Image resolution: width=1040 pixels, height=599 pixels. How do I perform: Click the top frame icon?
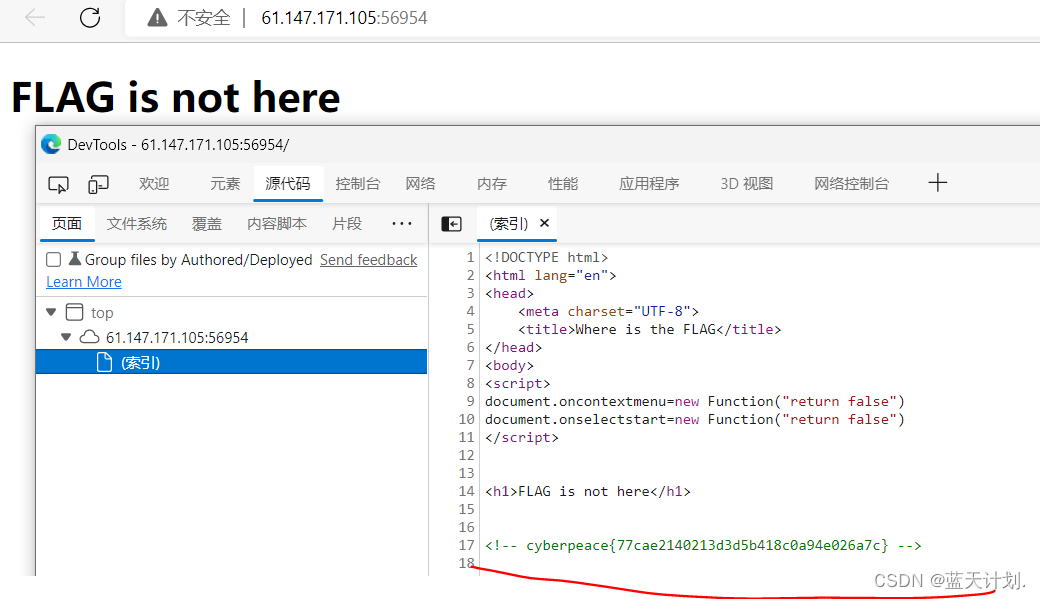(x=75, y=312)
